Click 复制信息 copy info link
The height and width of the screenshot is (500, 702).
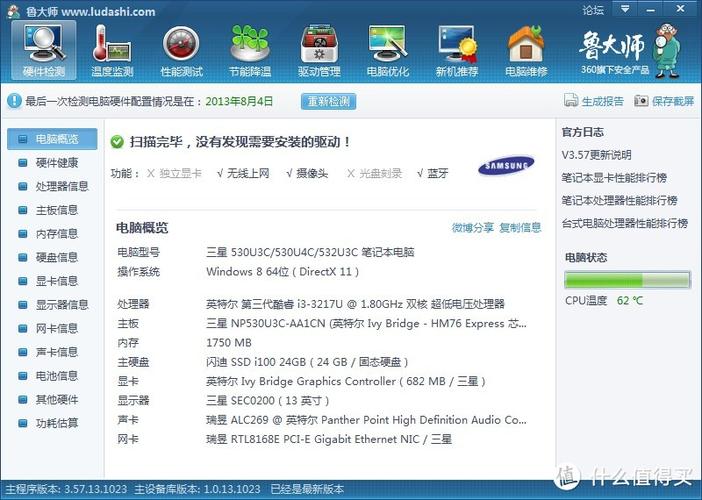(520, 227)
